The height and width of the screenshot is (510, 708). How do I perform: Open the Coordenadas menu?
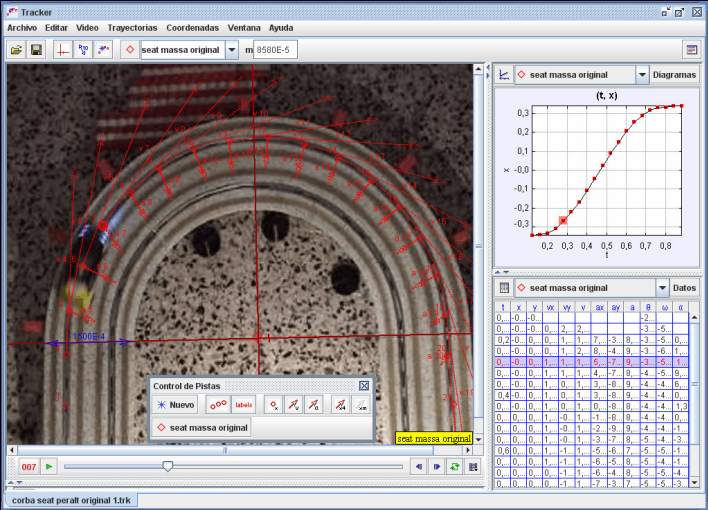[x=195, y=27]
